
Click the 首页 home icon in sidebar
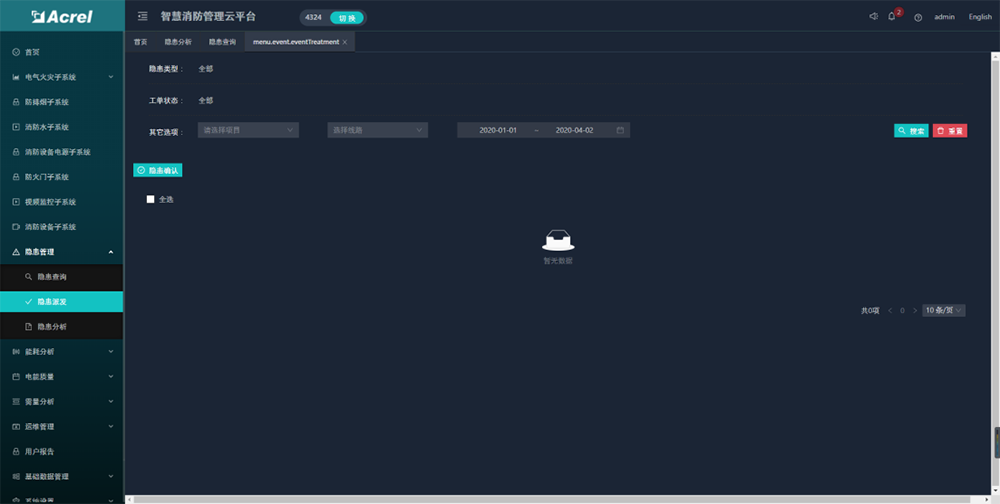click(x=15, y=52)
